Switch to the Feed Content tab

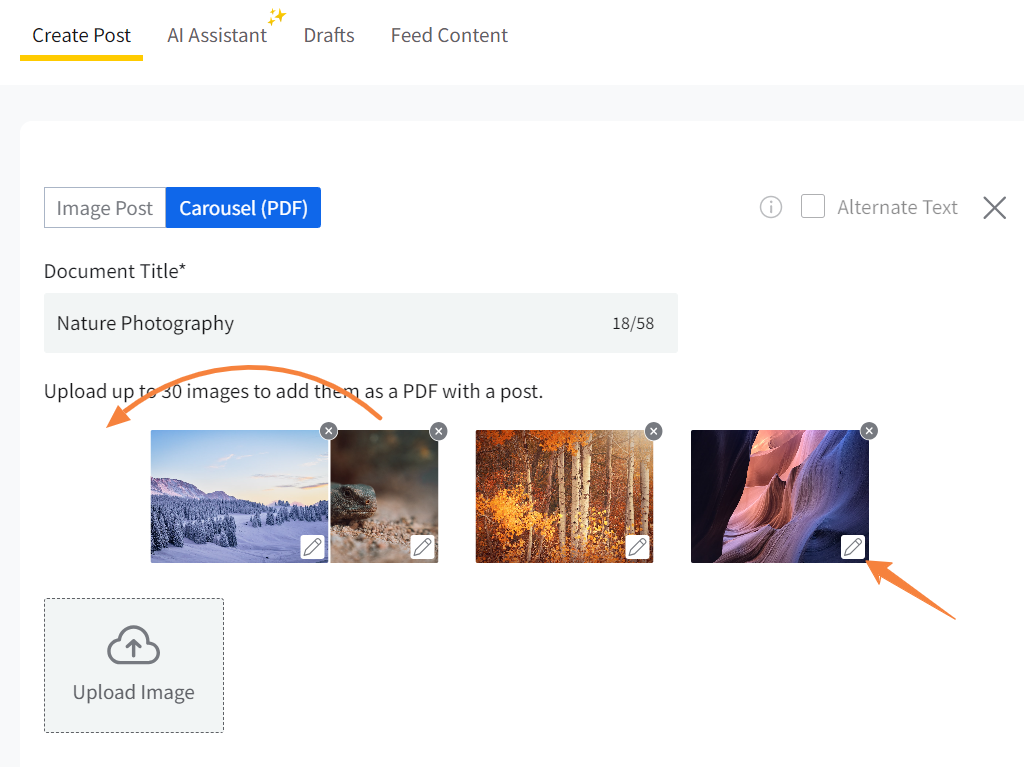pos(449,35)
